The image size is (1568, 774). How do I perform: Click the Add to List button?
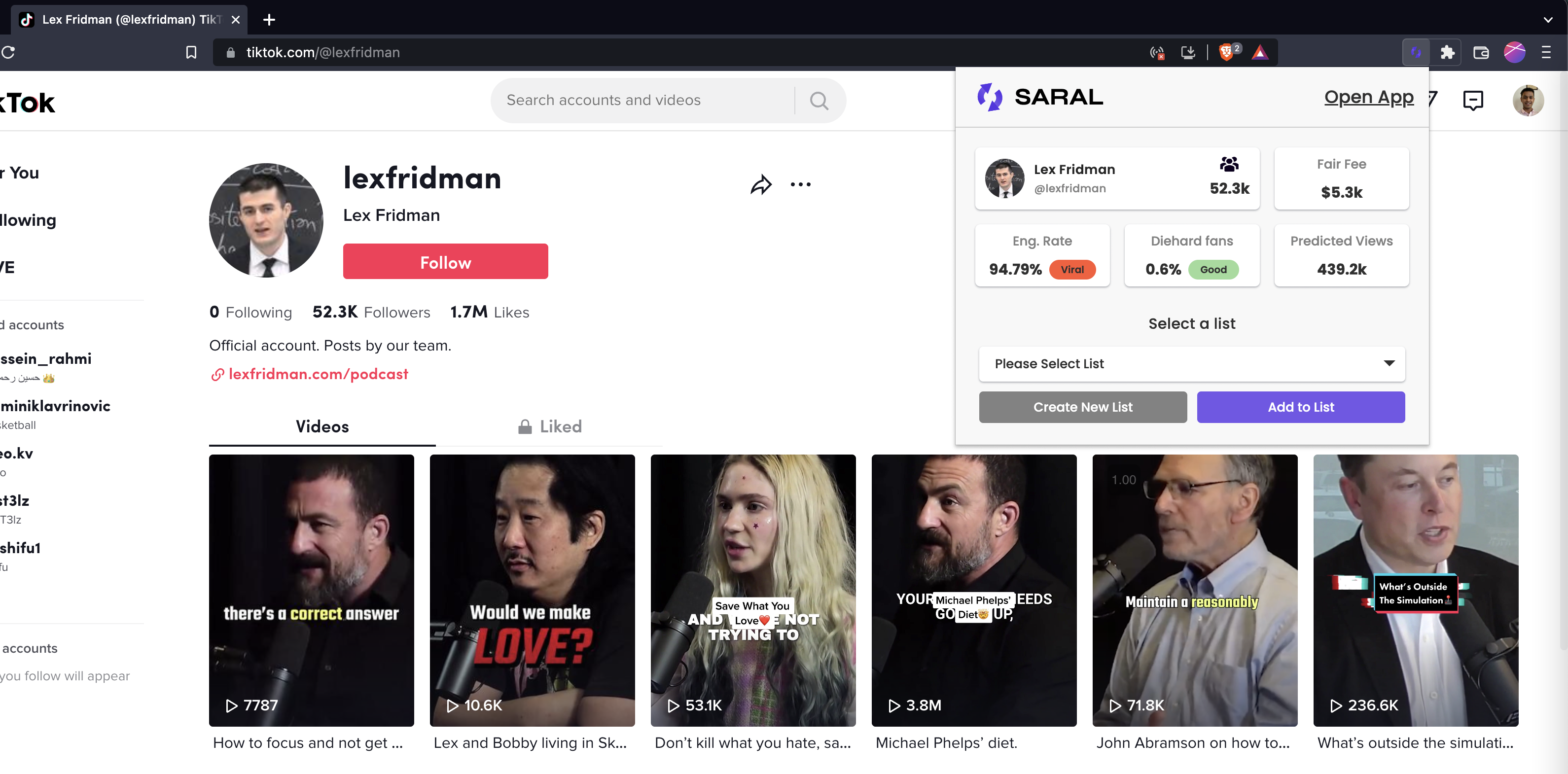(1301, 407)
